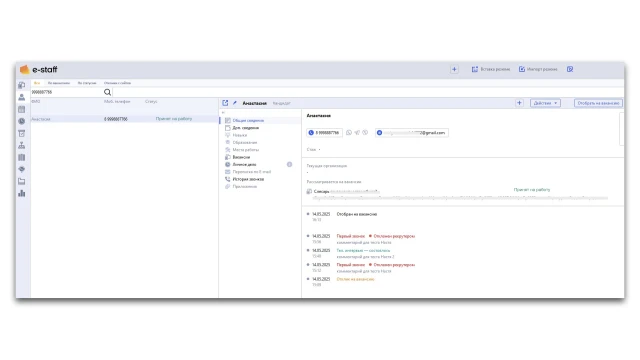
Task: Click the plus button in top header
Action: (454, 69)
